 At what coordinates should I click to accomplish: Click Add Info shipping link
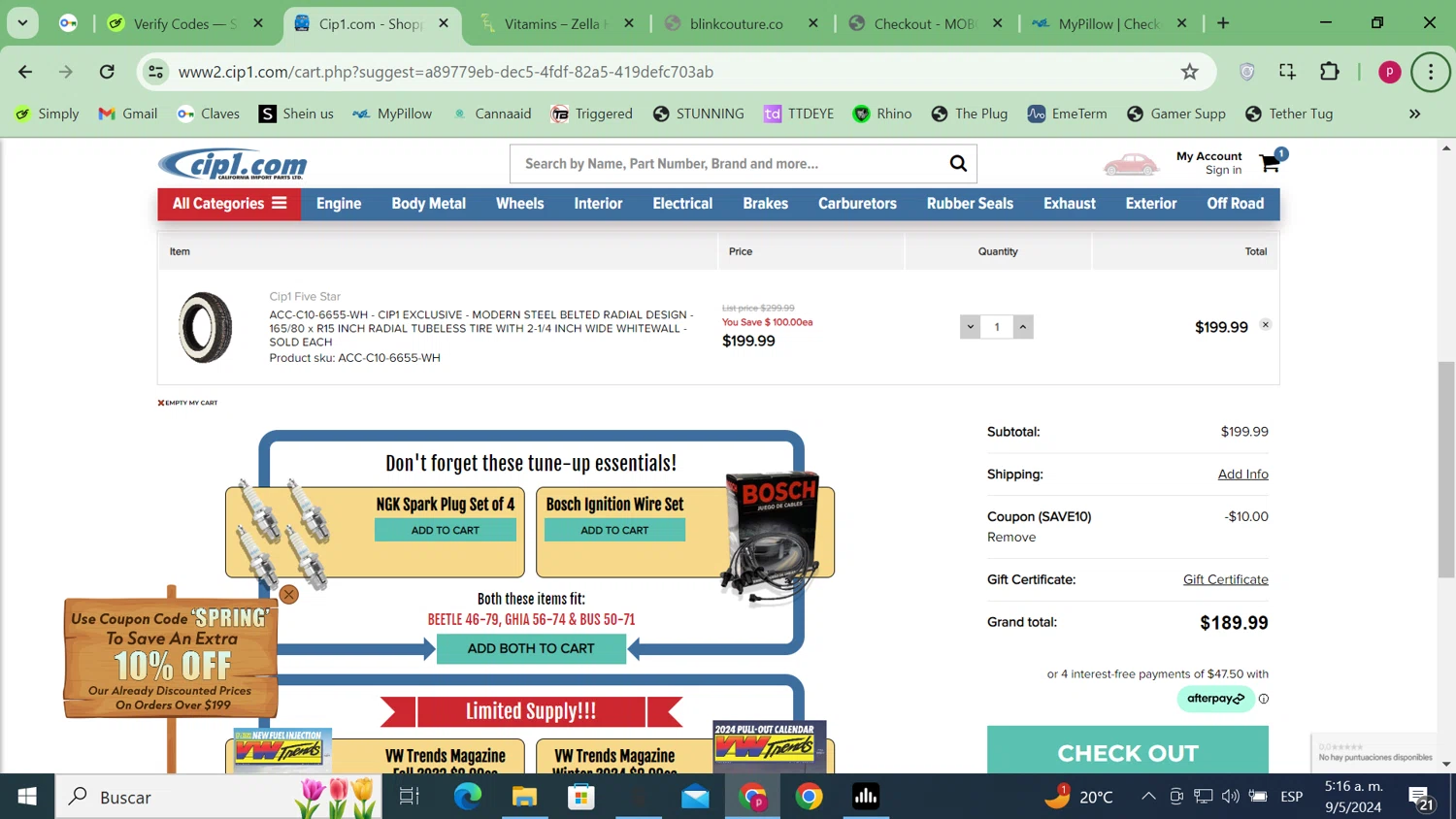(x=1243, y=474)
